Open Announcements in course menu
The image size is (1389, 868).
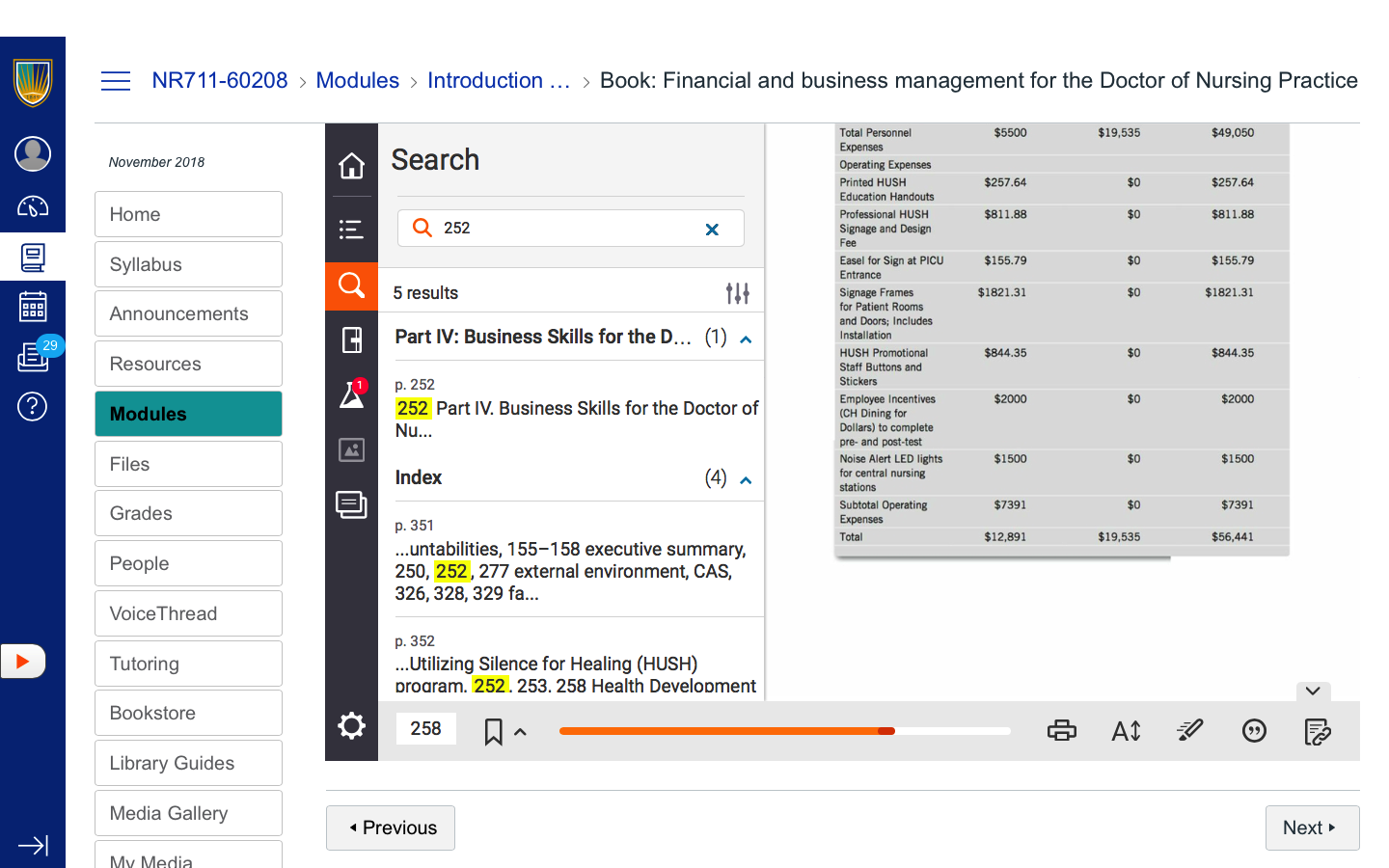pyautogui.click(x=188, y=313)
